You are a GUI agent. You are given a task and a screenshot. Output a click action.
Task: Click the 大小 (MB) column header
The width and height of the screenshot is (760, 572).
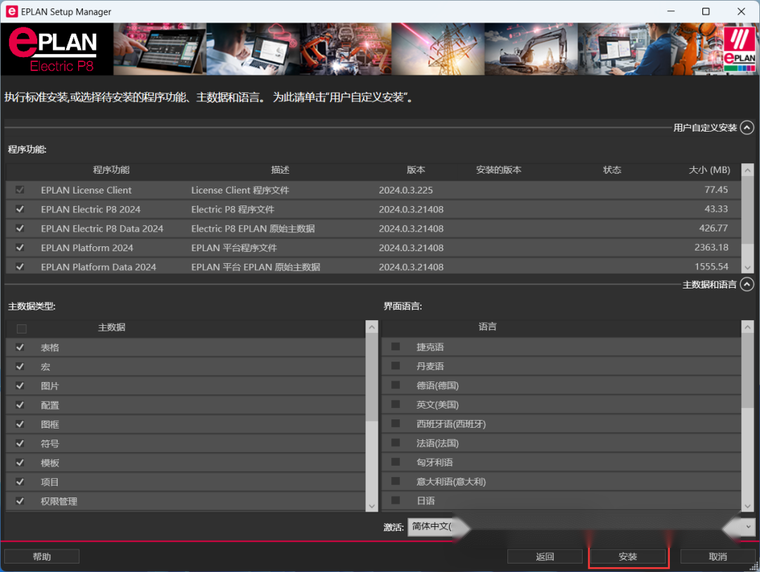tap(709, 170)
